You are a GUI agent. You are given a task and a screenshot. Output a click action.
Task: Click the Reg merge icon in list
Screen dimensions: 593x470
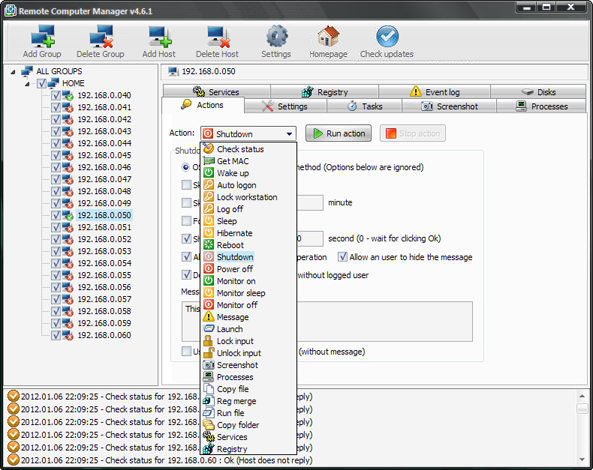[208, 401]
